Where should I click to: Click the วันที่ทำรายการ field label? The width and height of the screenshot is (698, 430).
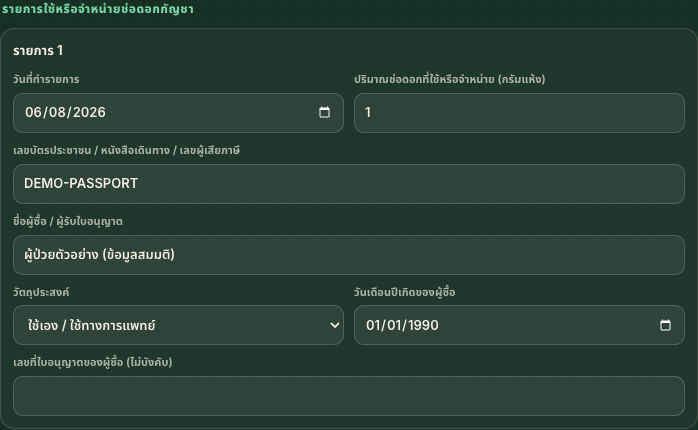[46, 79]
